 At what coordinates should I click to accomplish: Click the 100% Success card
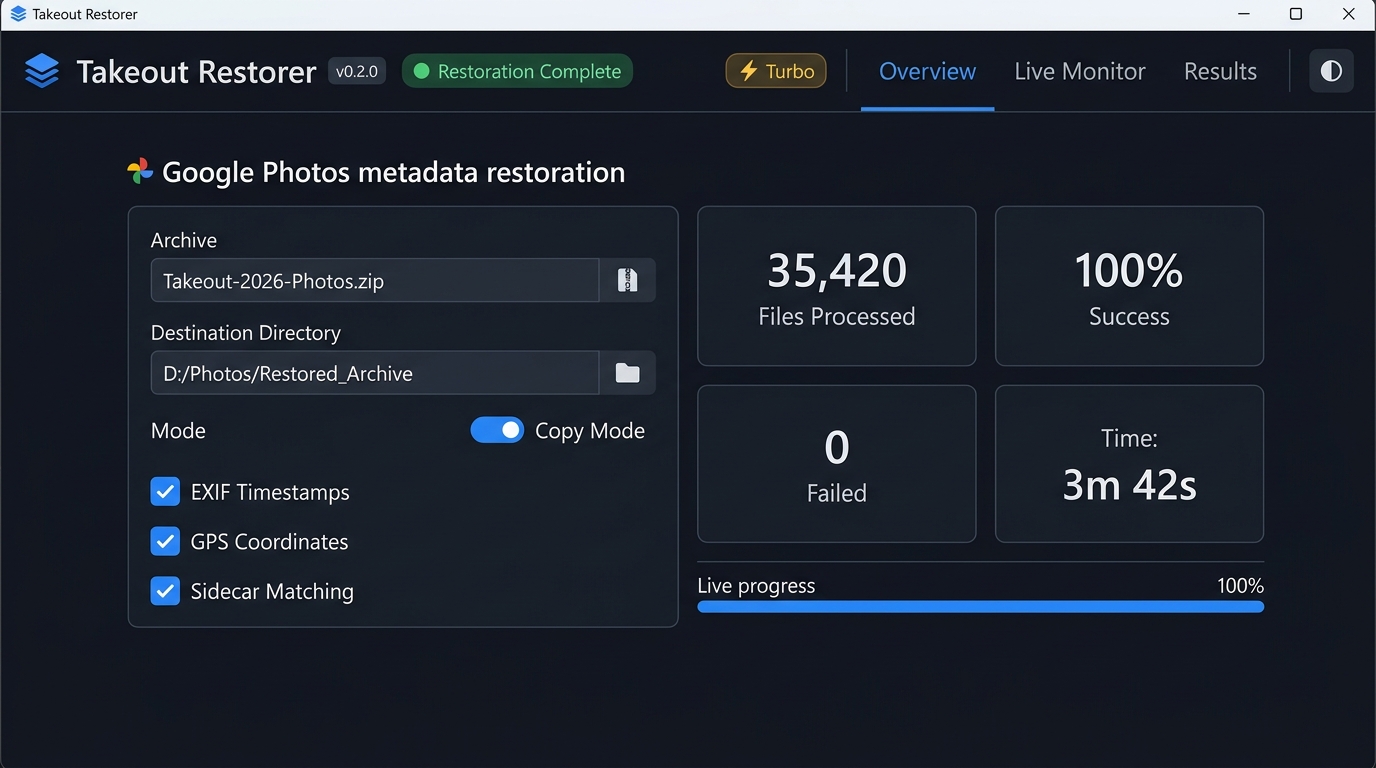1129,286
